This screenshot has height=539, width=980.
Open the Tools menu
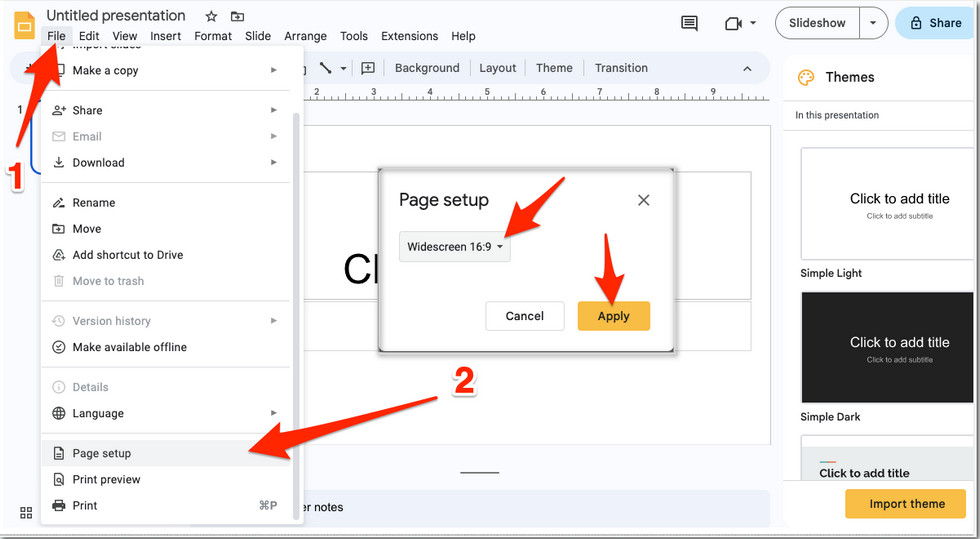click(354, 36)
